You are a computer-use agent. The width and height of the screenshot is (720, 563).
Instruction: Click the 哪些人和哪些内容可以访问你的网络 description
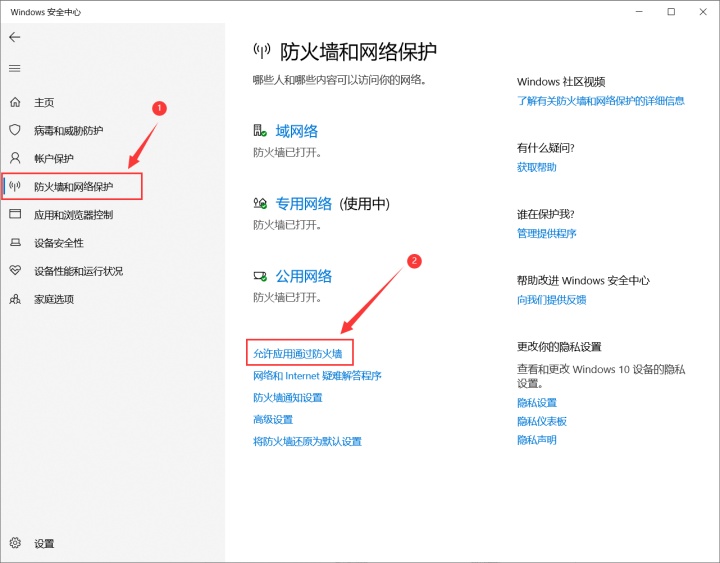click(x=340, y=80)
